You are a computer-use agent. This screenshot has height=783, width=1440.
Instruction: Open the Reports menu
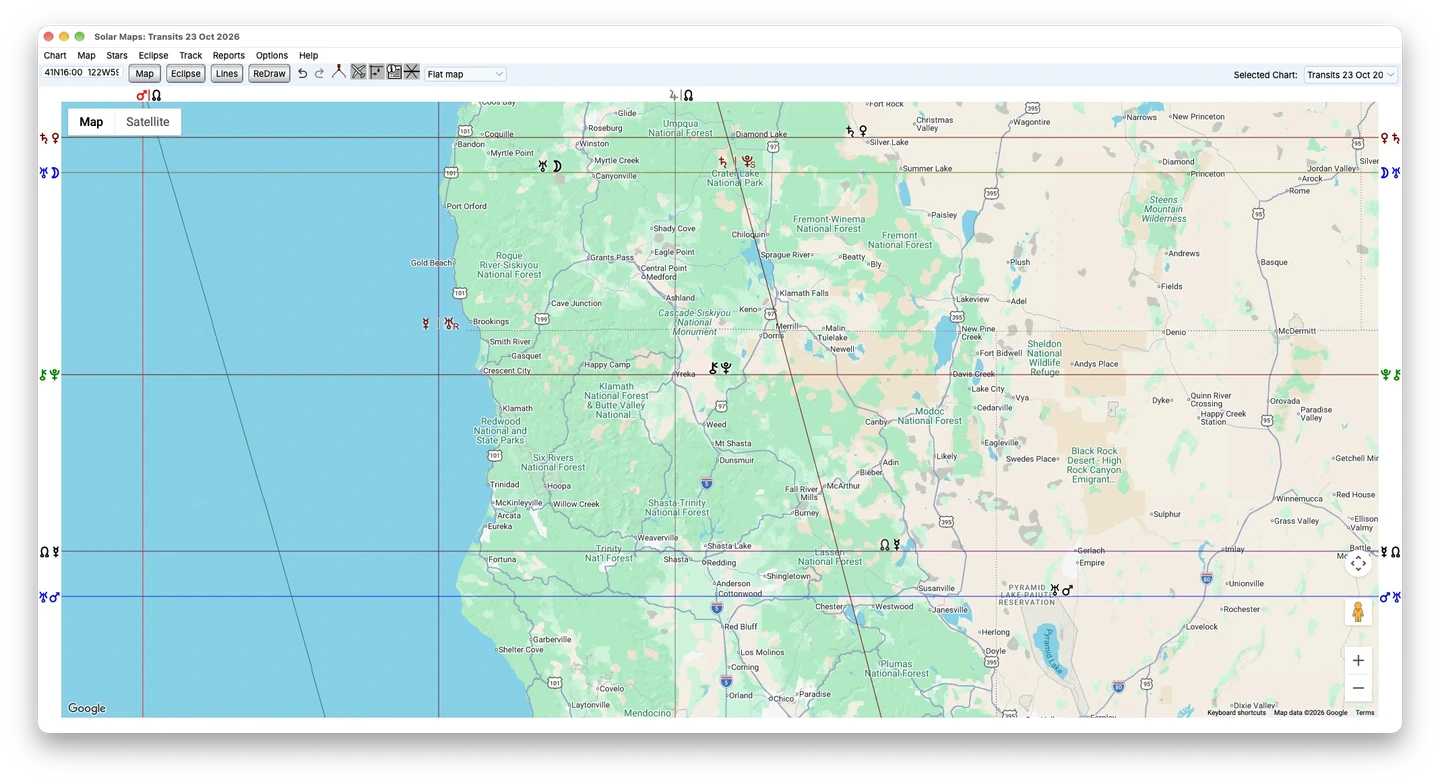pos(229,56)
